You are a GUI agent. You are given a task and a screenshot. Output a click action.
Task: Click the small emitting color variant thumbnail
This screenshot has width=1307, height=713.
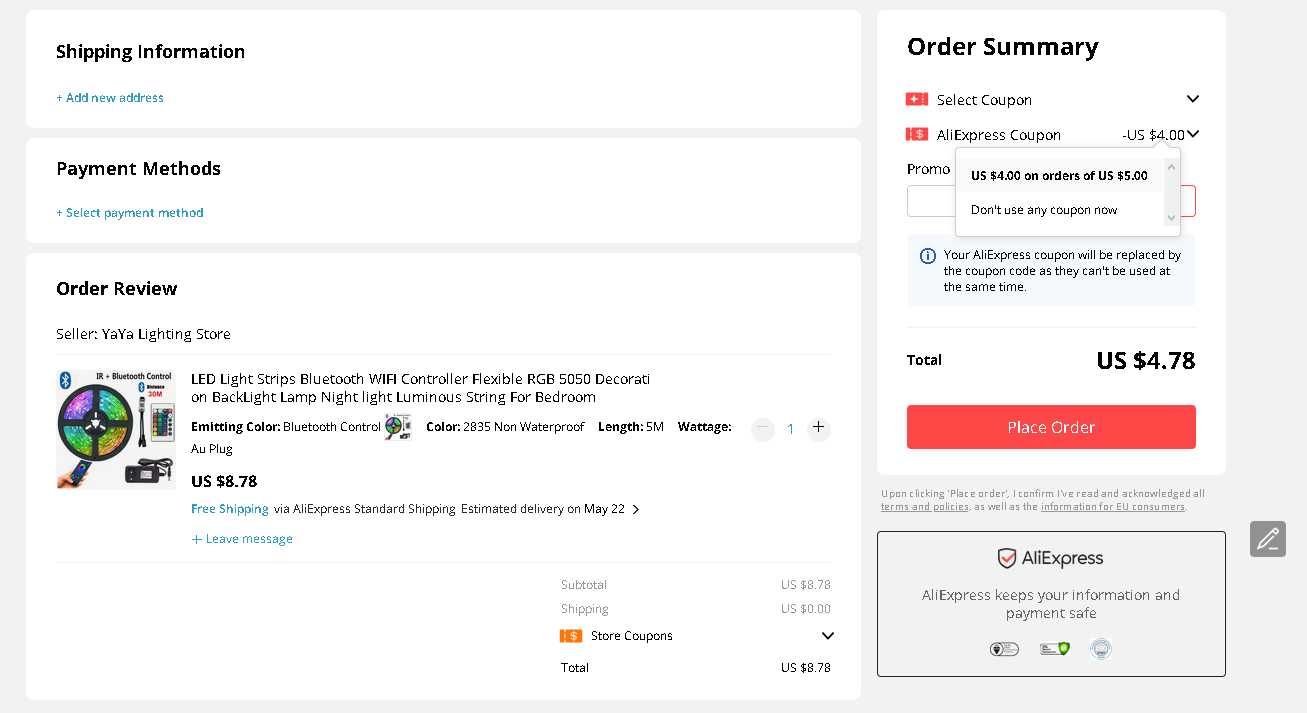coord(398,427)
